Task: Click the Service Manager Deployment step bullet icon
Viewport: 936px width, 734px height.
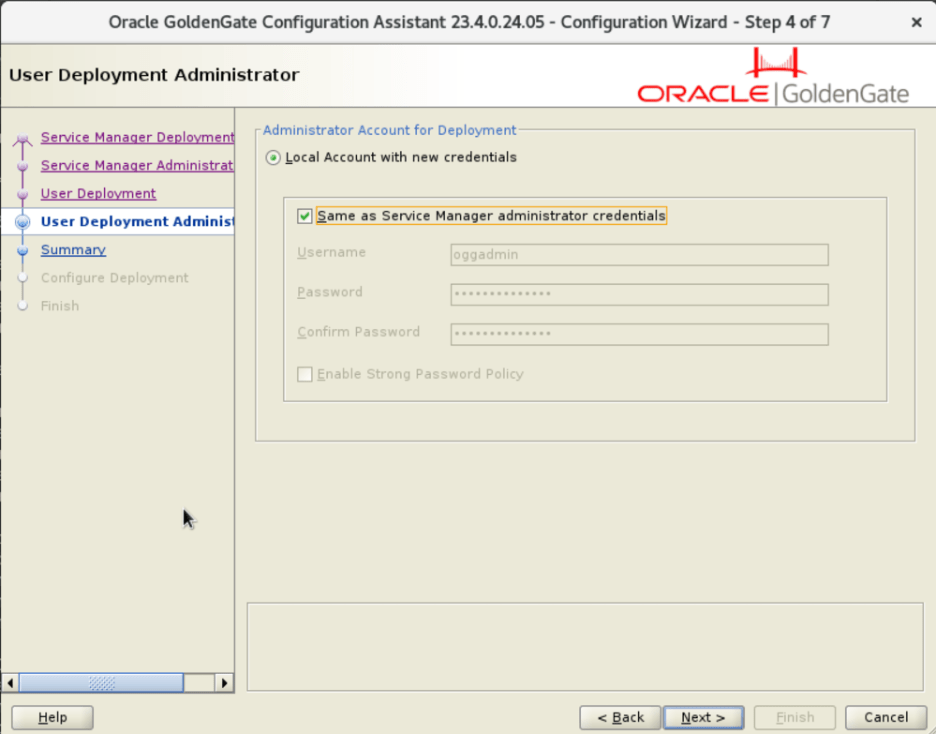Action: [x=23, y=138]
